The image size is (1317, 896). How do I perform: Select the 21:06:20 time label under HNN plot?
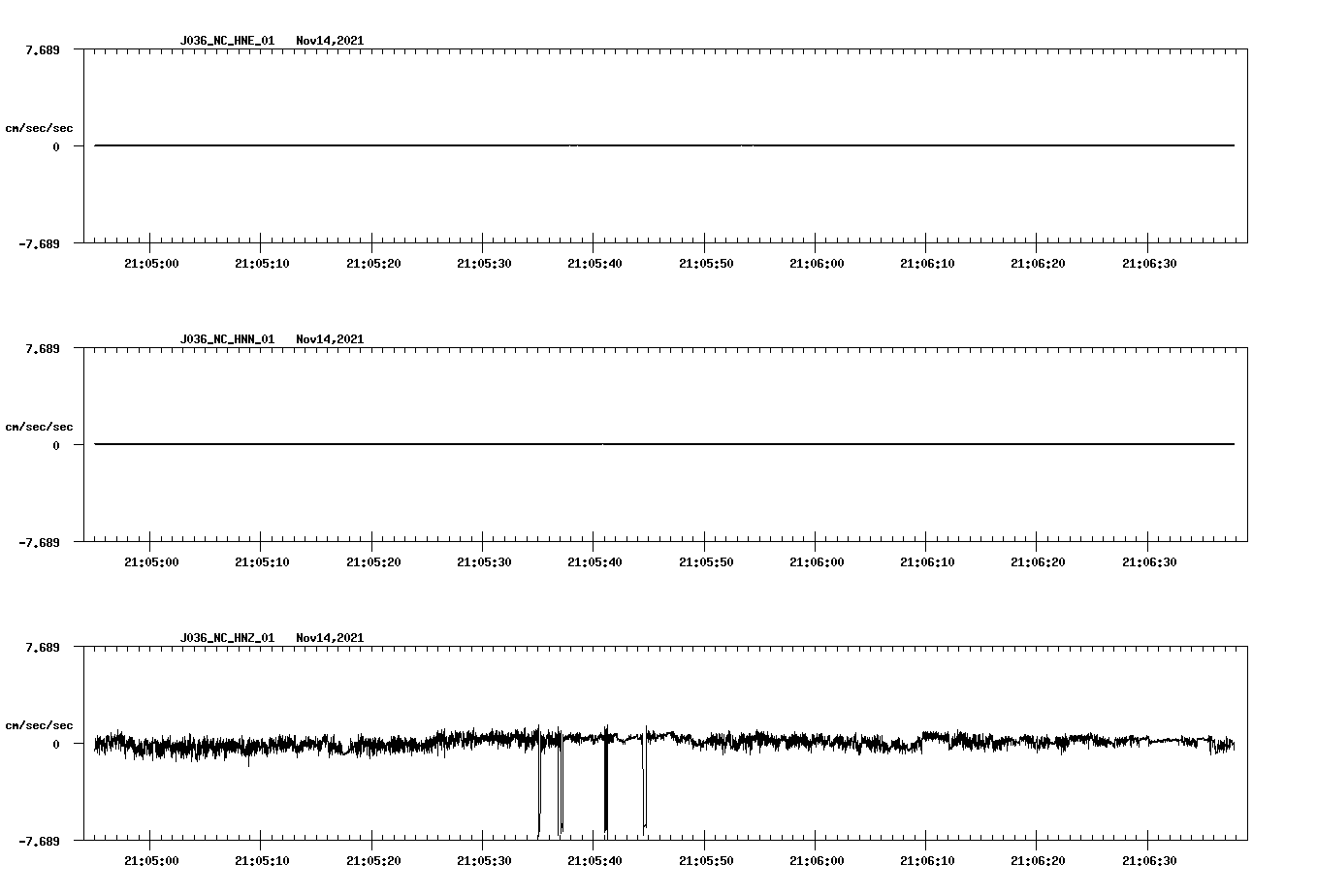tap(1038, 562)
